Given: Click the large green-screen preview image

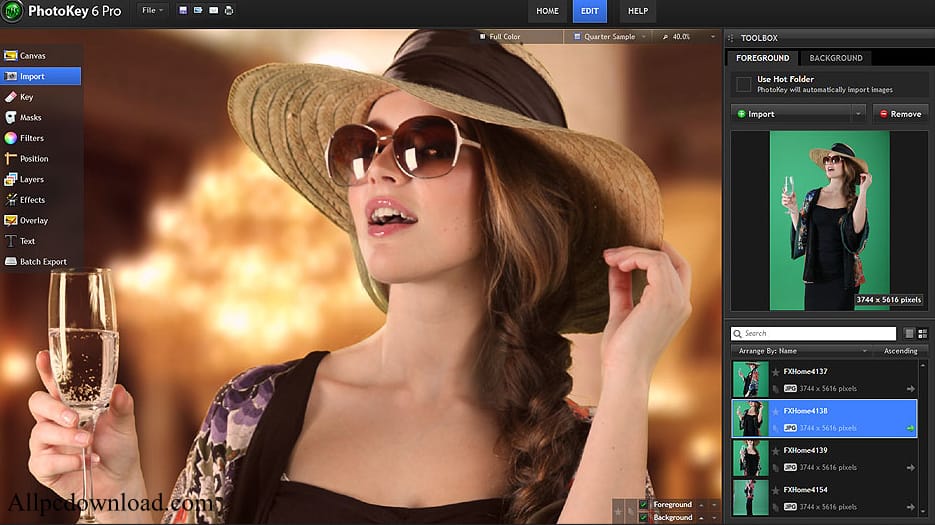Looking at the screenshot, I should click(x=829, y=220).
